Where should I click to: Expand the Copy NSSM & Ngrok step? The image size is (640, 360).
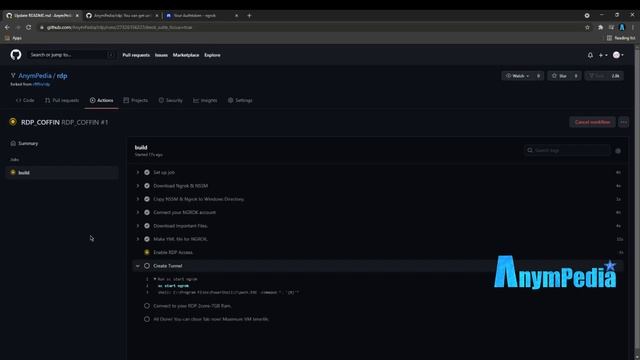[x=138, y=199]
